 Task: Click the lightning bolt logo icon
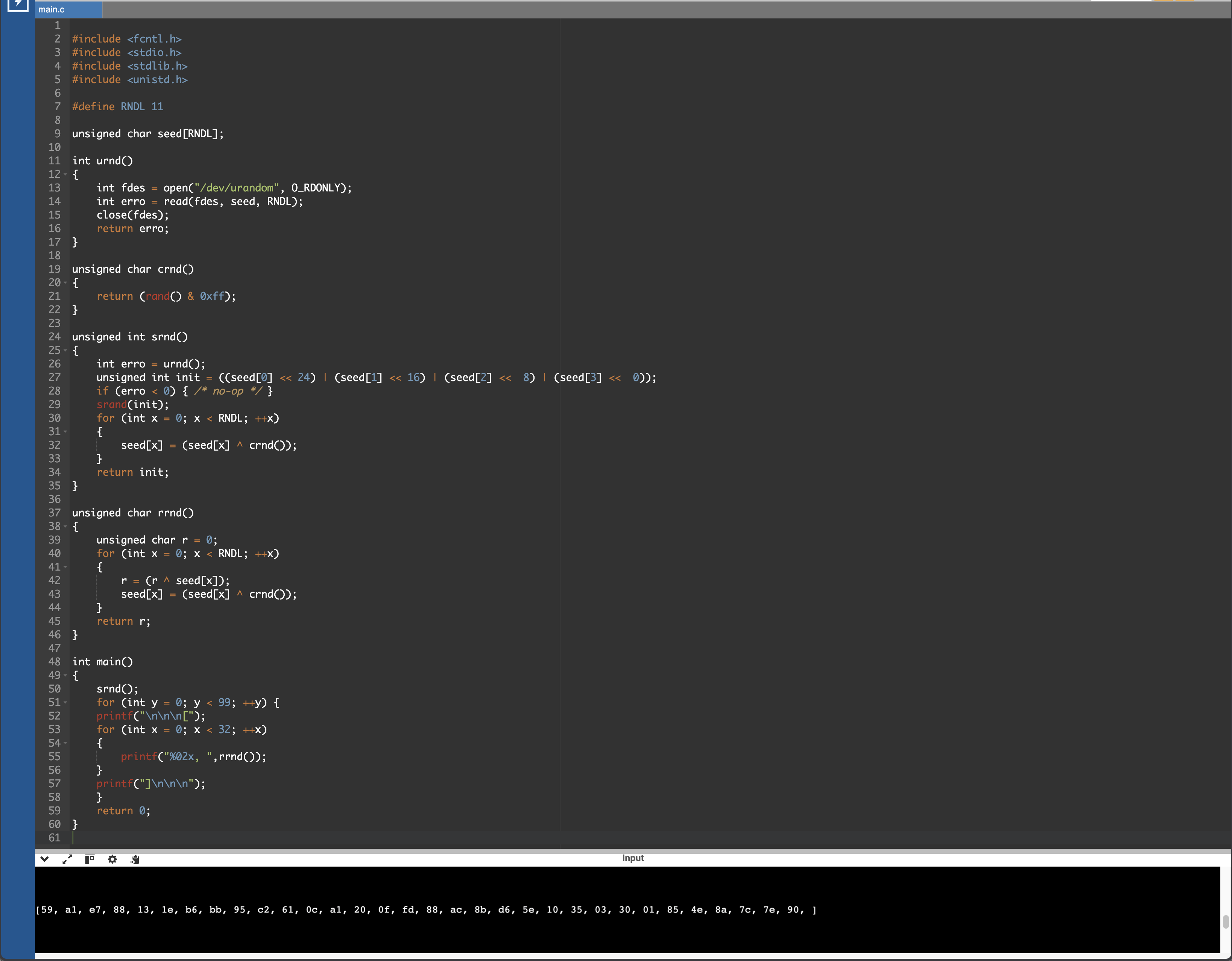pyautogui.click(x=17, y=5)
